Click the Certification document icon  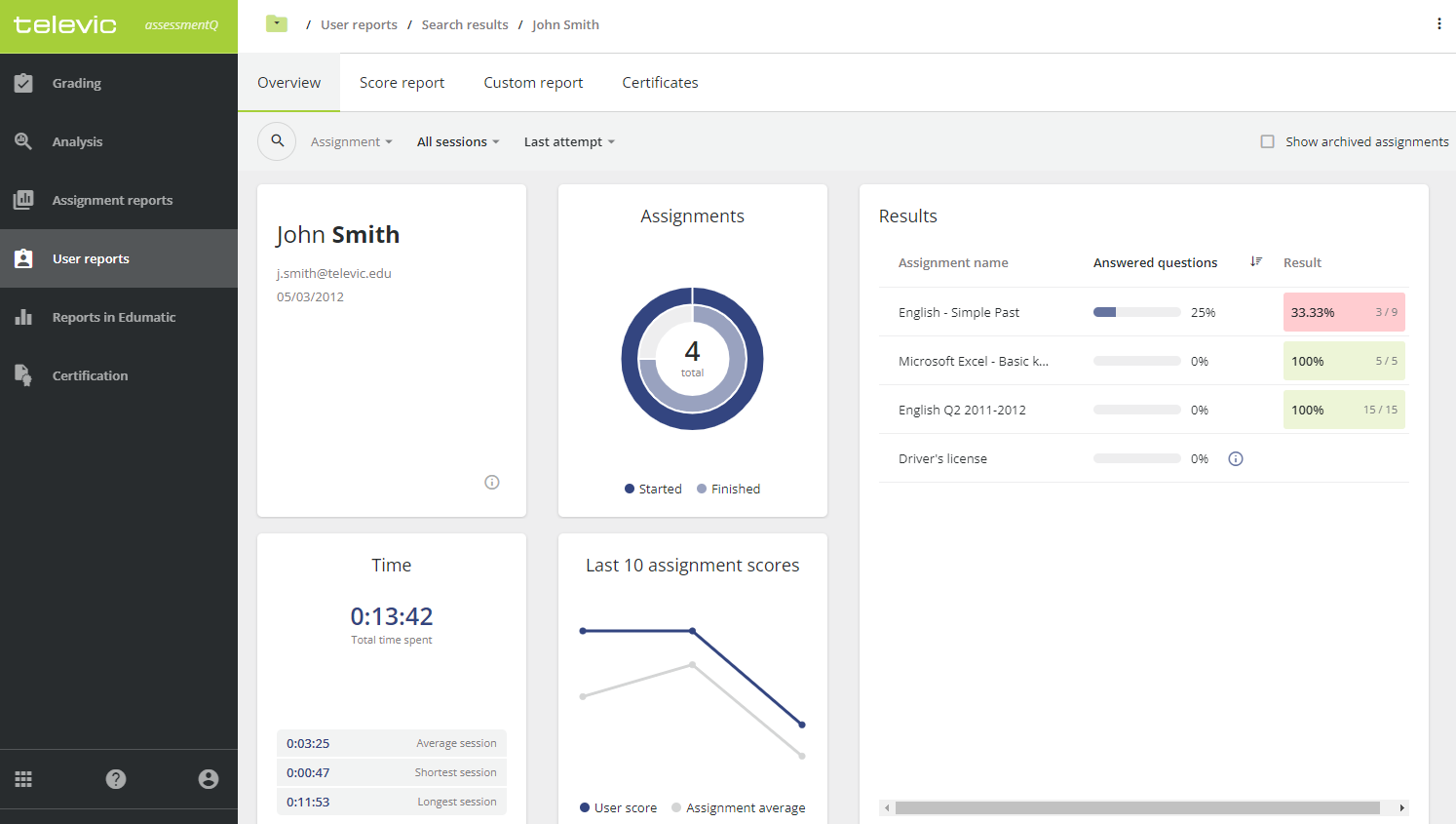pyautogui.click(x=23, y=375)
